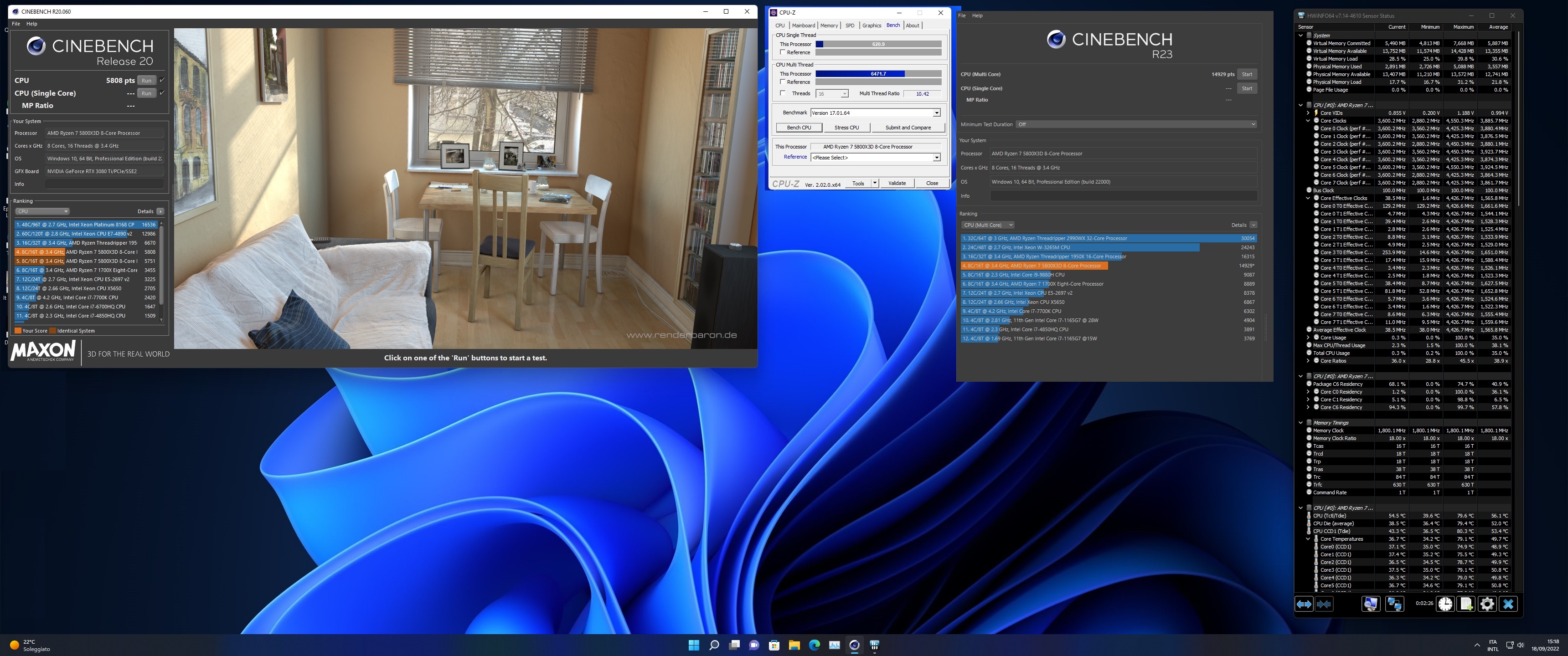The width and height of the screenshot is (1568, 656).
Task: Open Microsoft Edge in taskbar
Action: click(x=814, y=645)
